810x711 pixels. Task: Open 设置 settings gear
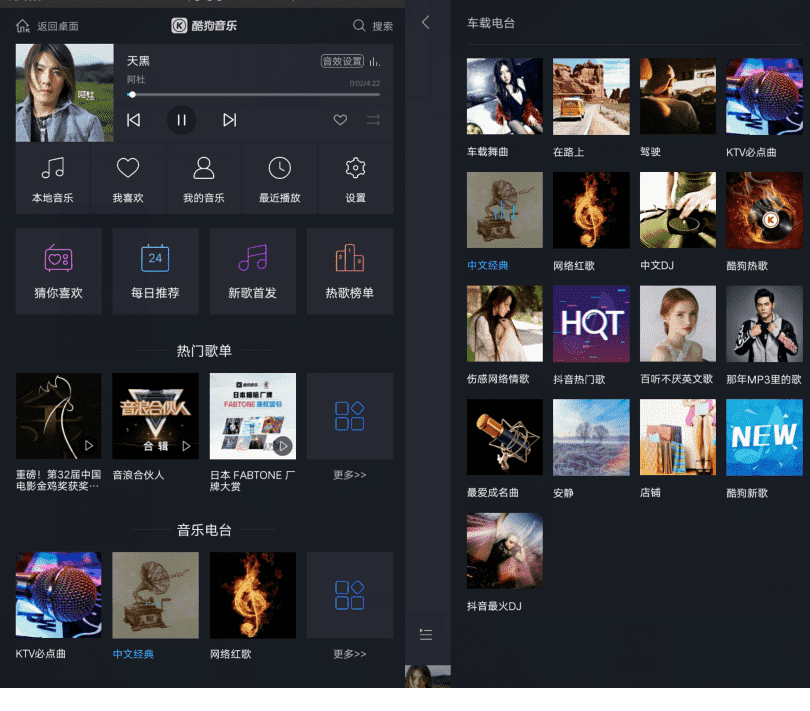coord(355,179)
